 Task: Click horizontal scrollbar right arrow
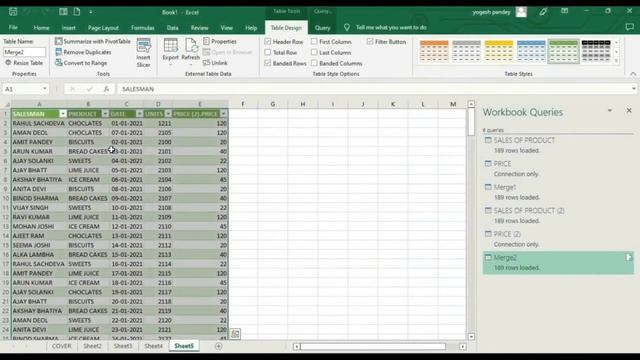(x=462, y=347)
